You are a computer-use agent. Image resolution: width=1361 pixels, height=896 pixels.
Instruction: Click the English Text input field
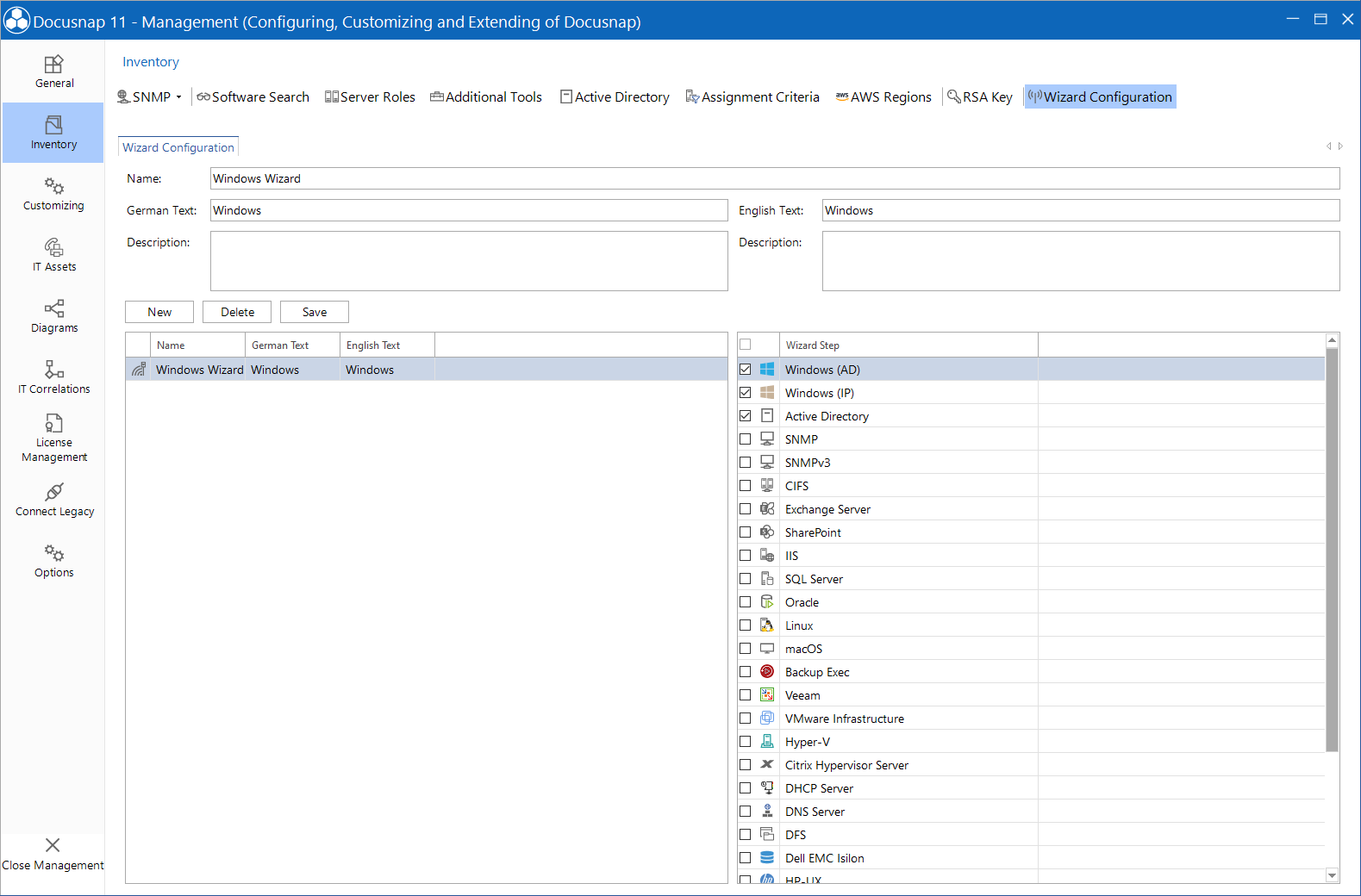click(1081, 210)
